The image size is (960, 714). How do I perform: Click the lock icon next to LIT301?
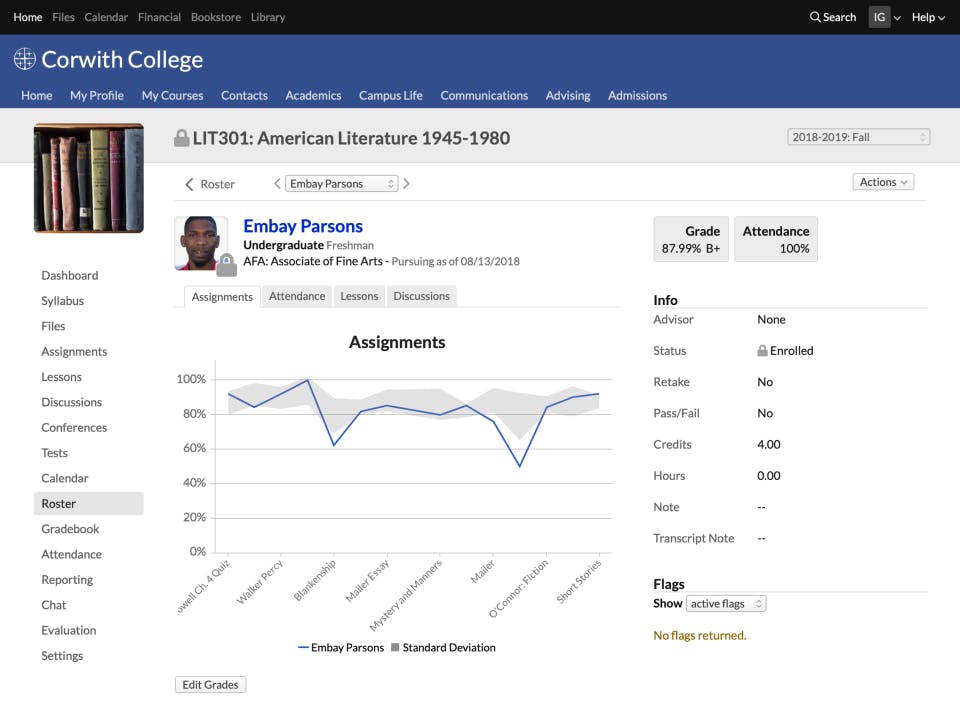tap(182, 137)
